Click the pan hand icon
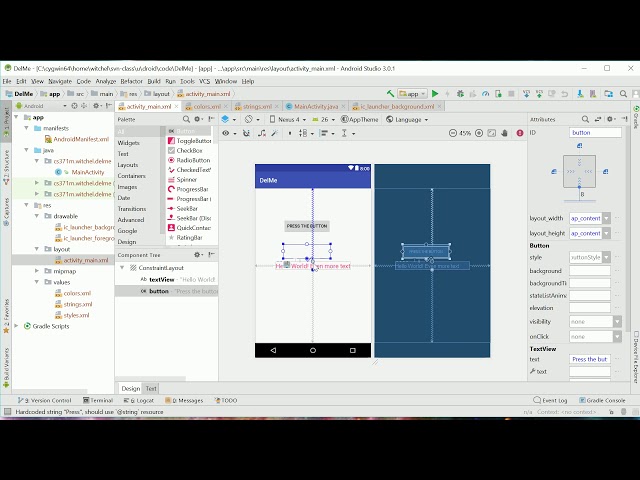640x480 pixels. click(505, 133)
